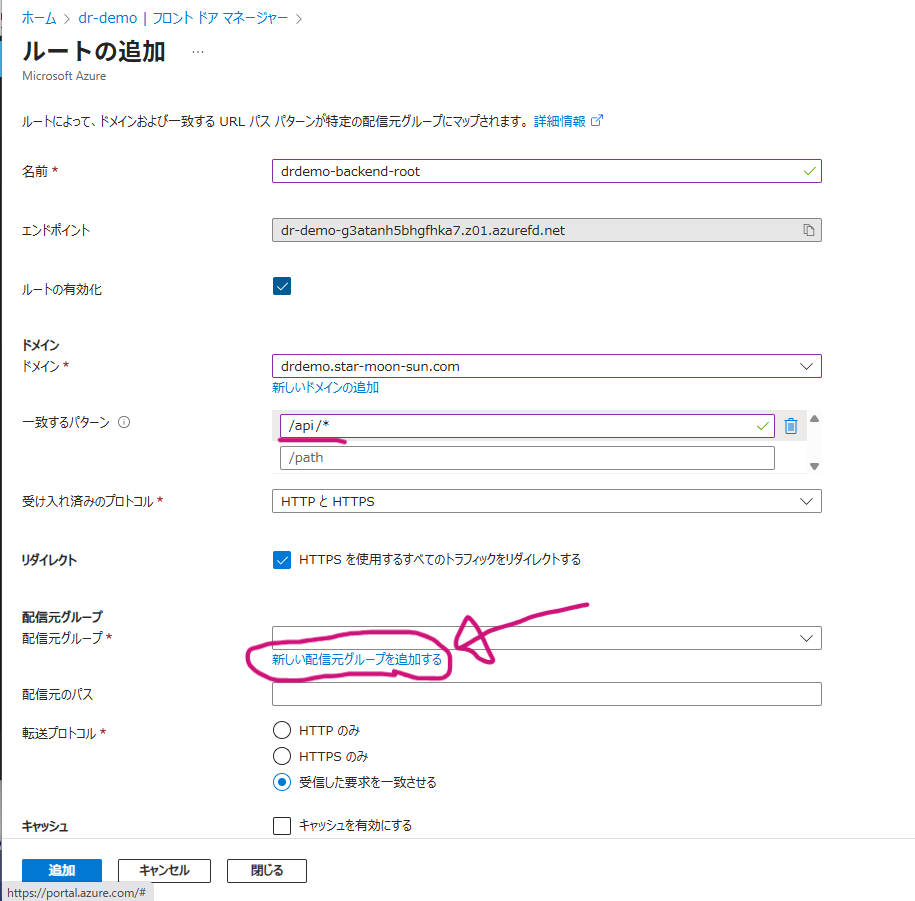Toggle the ルートの有効化 checkbox
The image size is (915, 901).
click(282, 287)
